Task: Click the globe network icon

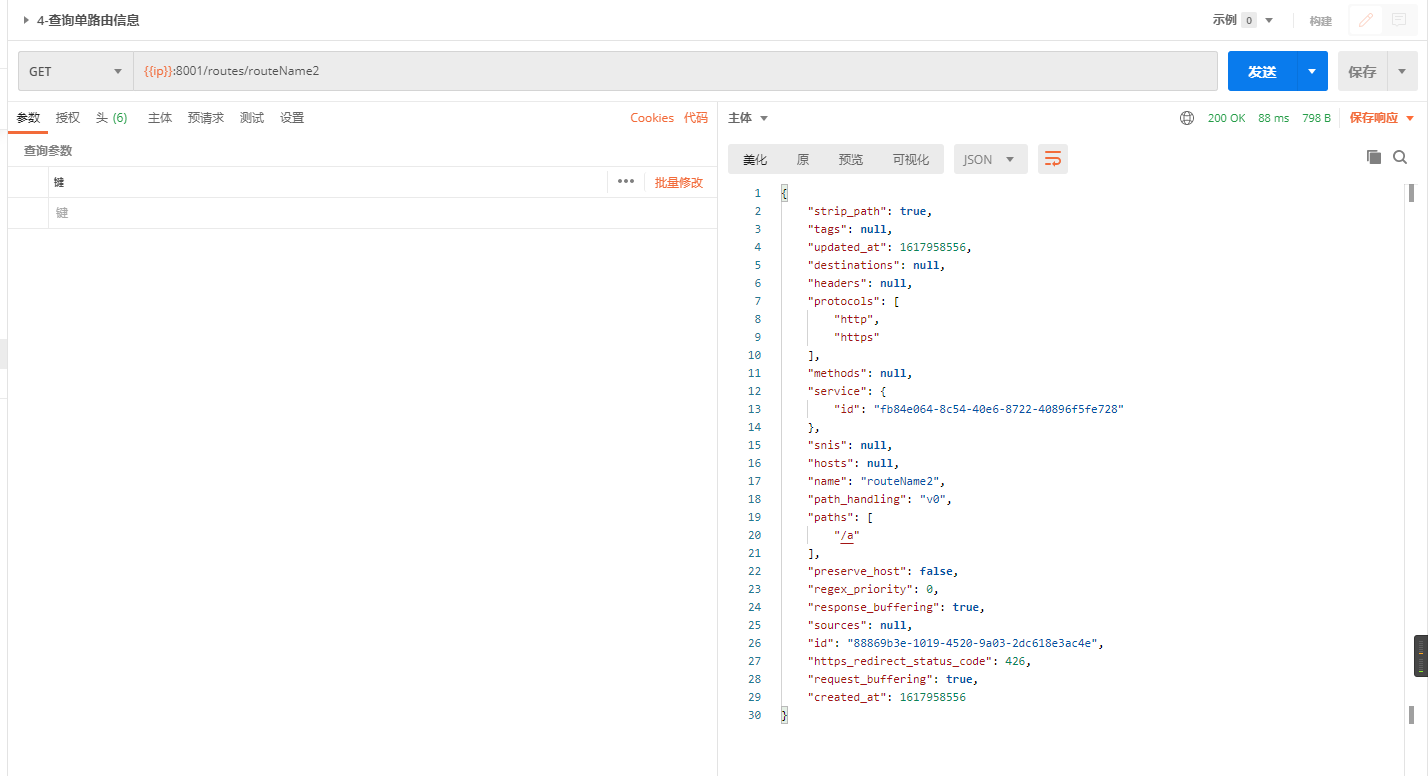Action: [1187, 118]
